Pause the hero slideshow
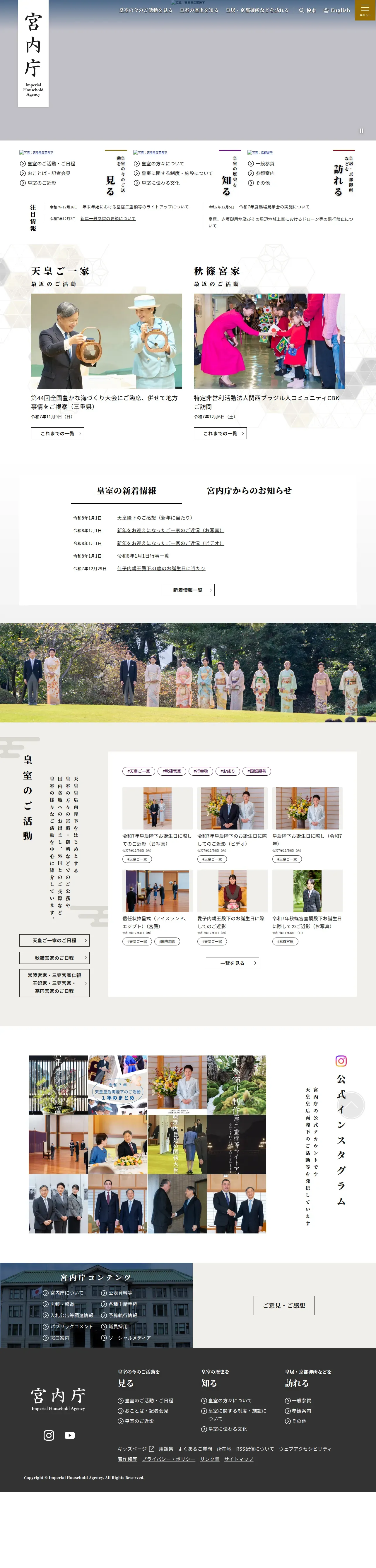This screenshot has height=1568, width=376. pos(361,130)
